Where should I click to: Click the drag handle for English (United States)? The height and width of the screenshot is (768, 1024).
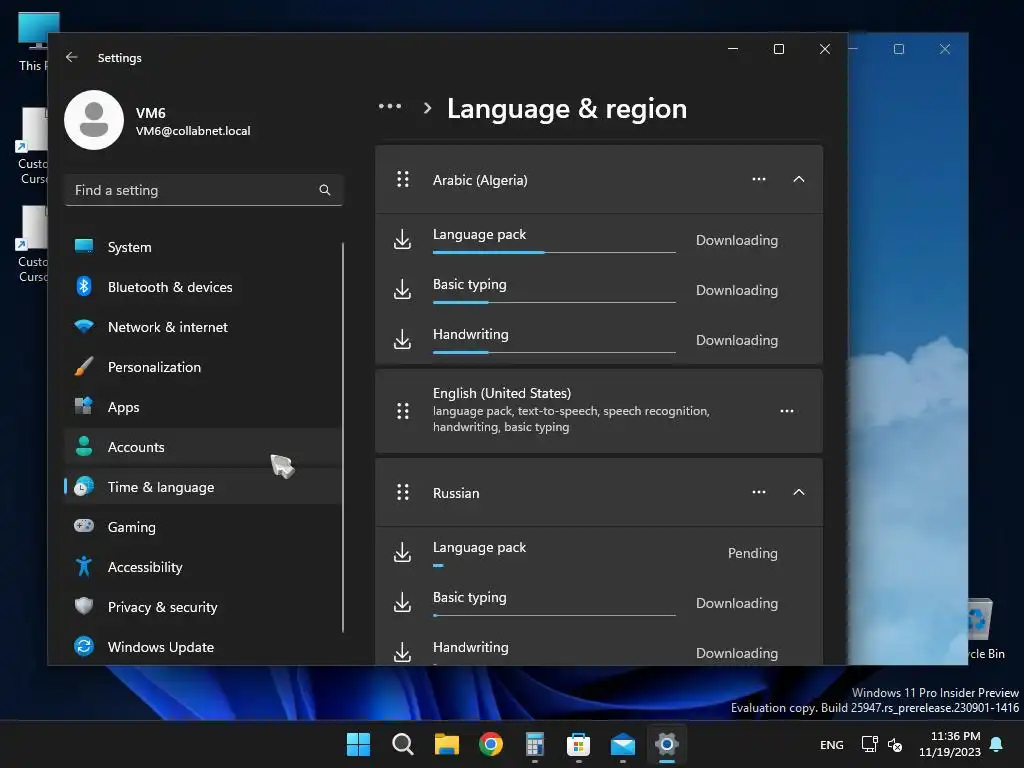click(x=403, y=411)
